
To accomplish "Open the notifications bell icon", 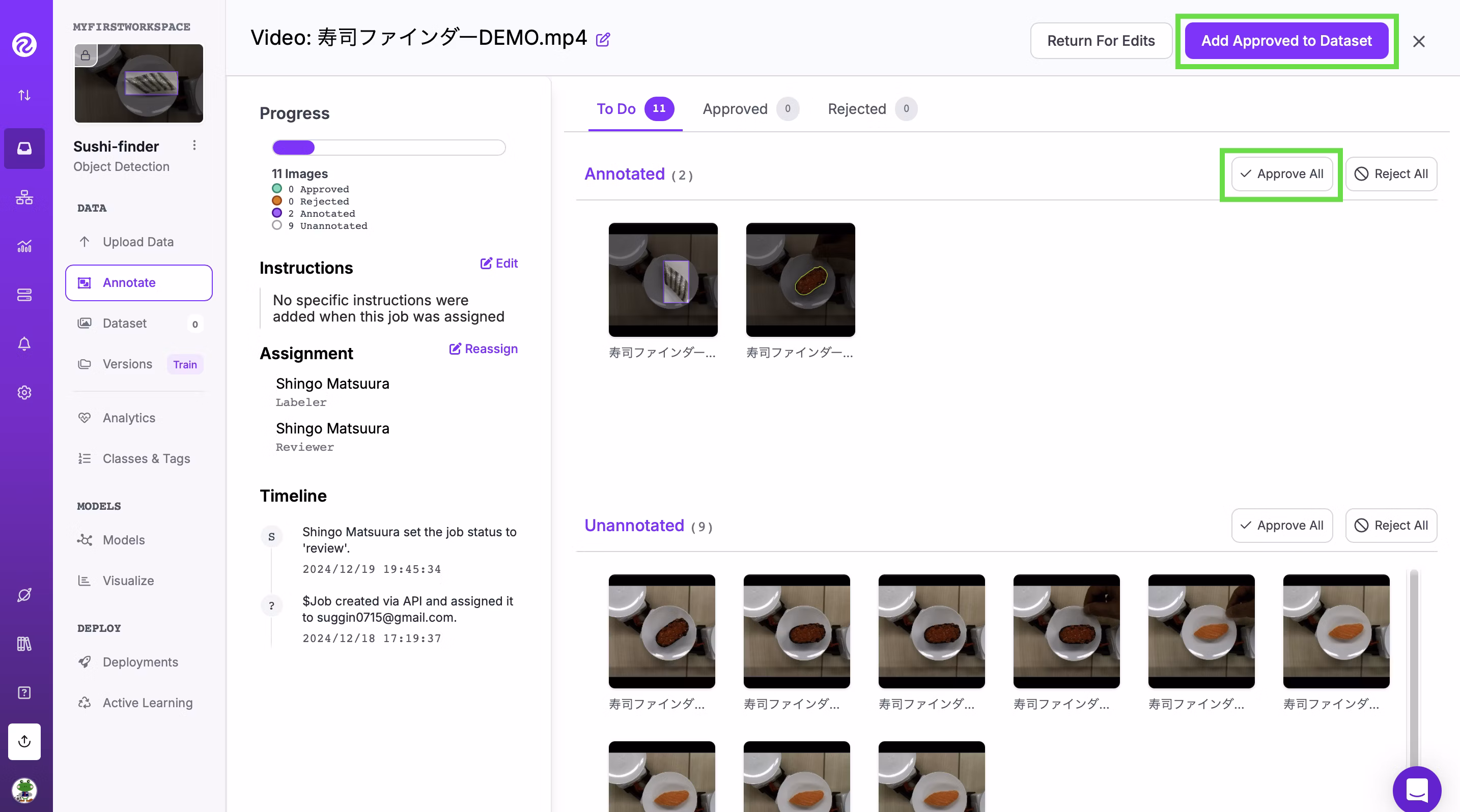I will [x=24, y=344].
